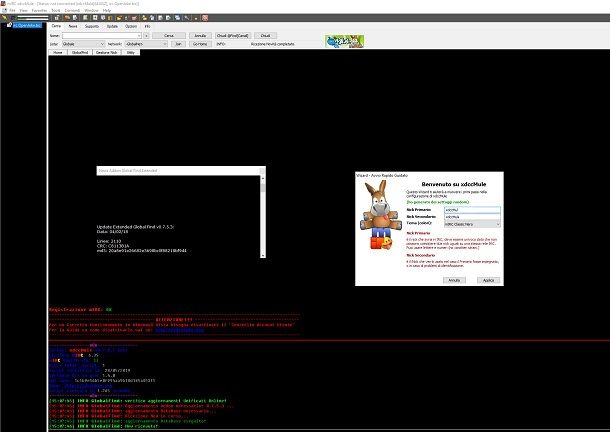Click the mule mascot image in Wizard
Image resolution: width=610 pixels, height=432 pixels.
tap(380, 215)
